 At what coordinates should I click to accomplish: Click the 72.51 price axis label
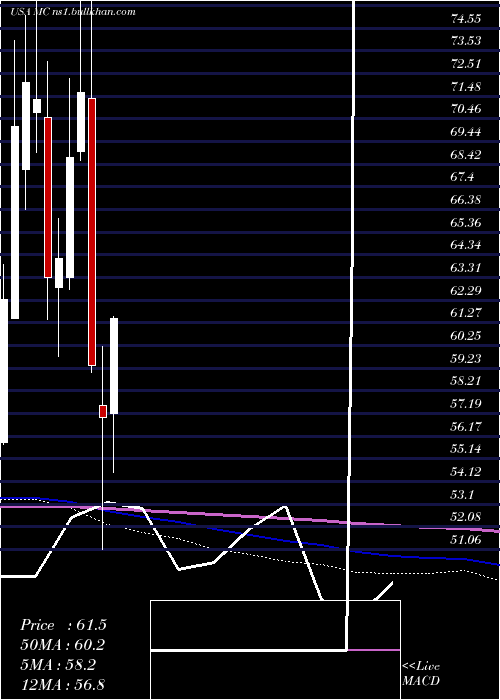pyautogui.click(x=466, y=64)
